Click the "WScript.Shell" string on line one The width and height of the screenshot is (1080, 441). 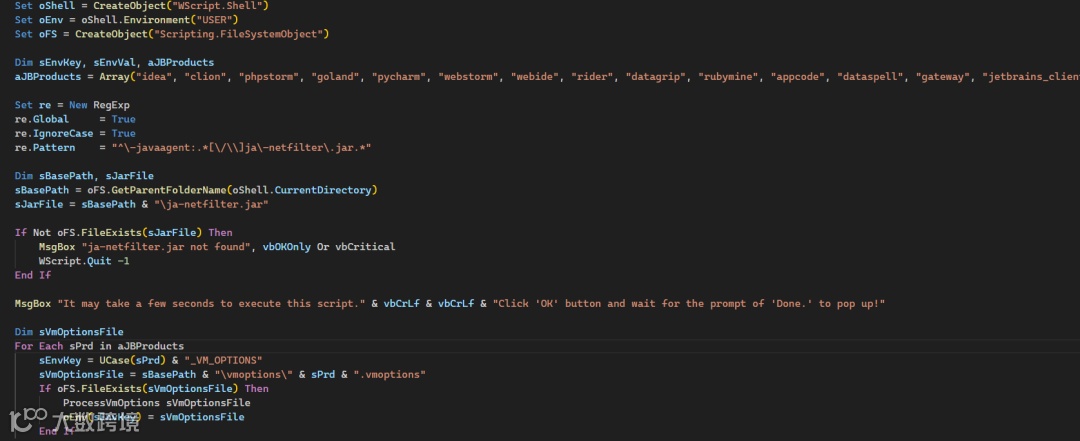click(x=220, y=6)
